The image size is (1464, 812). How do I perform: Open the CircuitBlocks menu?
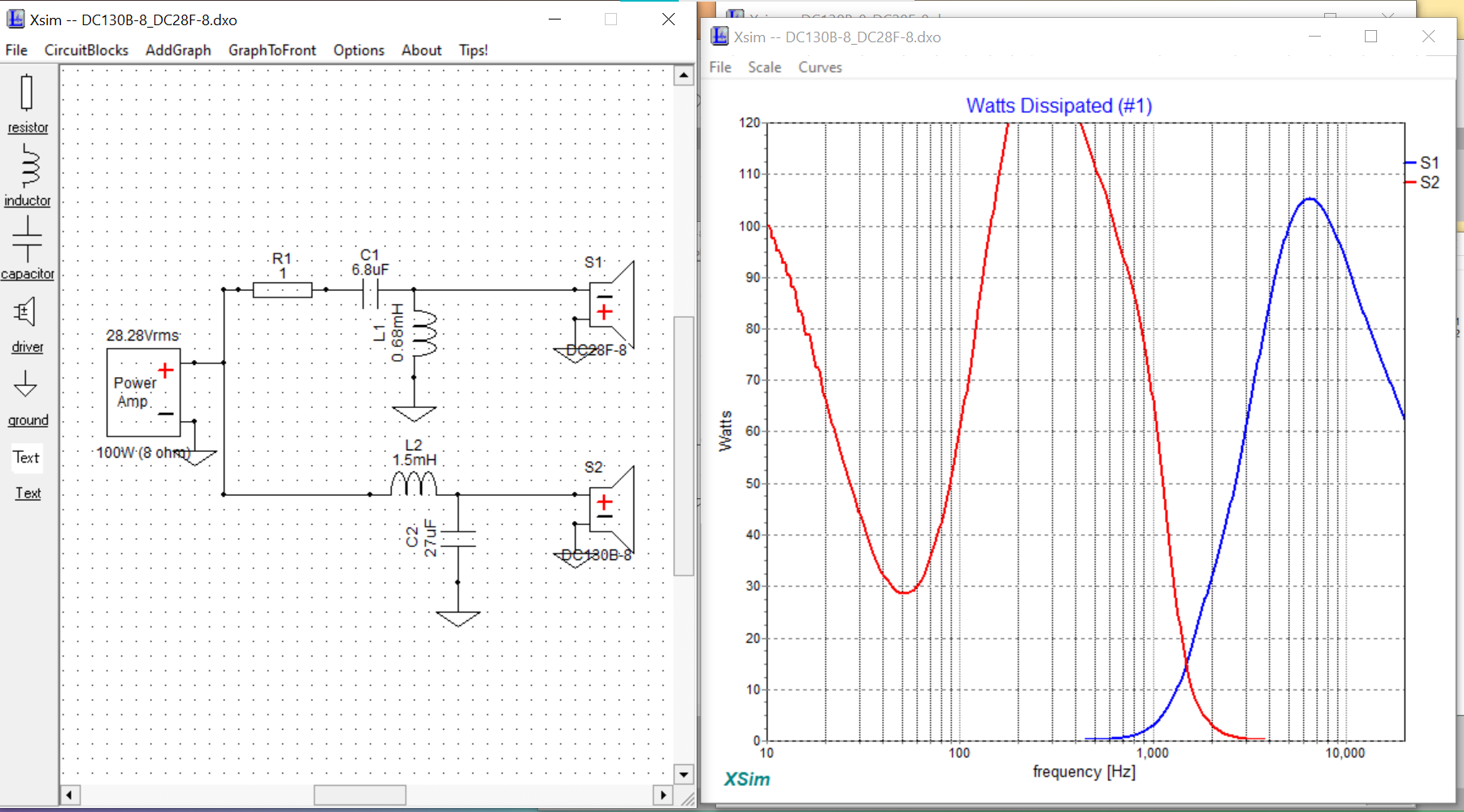[x=86, y=50]
